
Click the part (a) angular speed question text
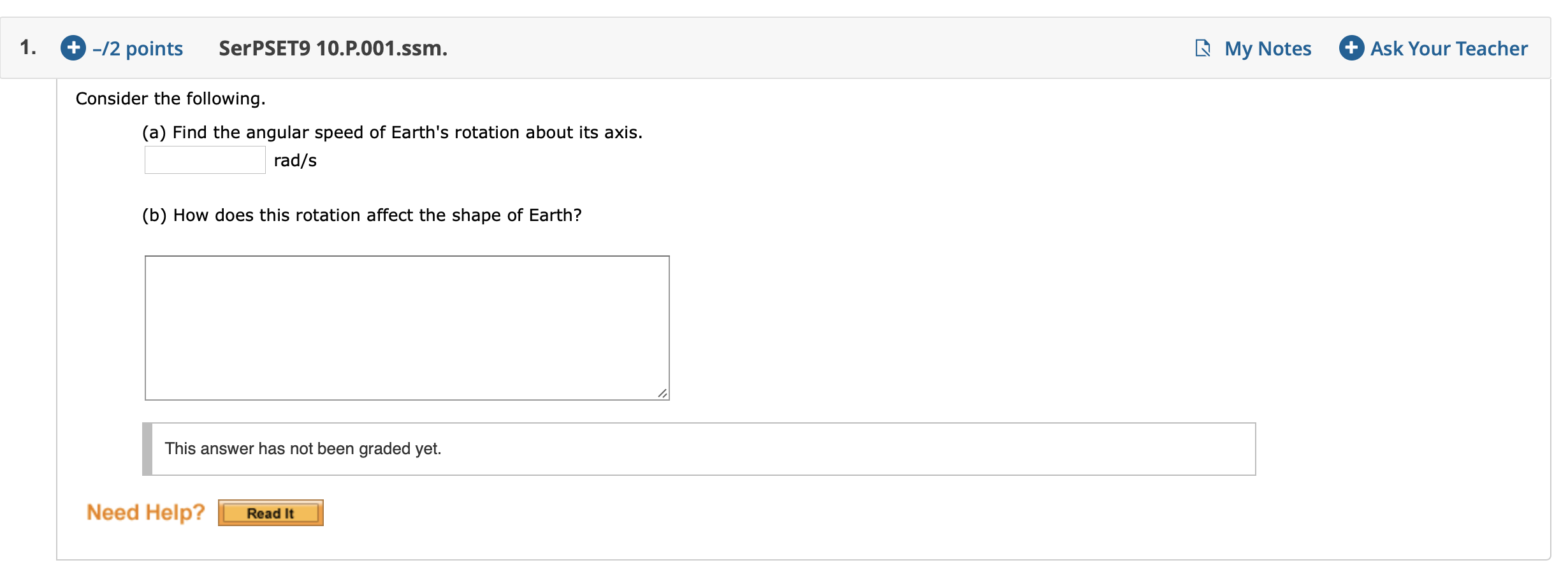click(x=392, y=132)
